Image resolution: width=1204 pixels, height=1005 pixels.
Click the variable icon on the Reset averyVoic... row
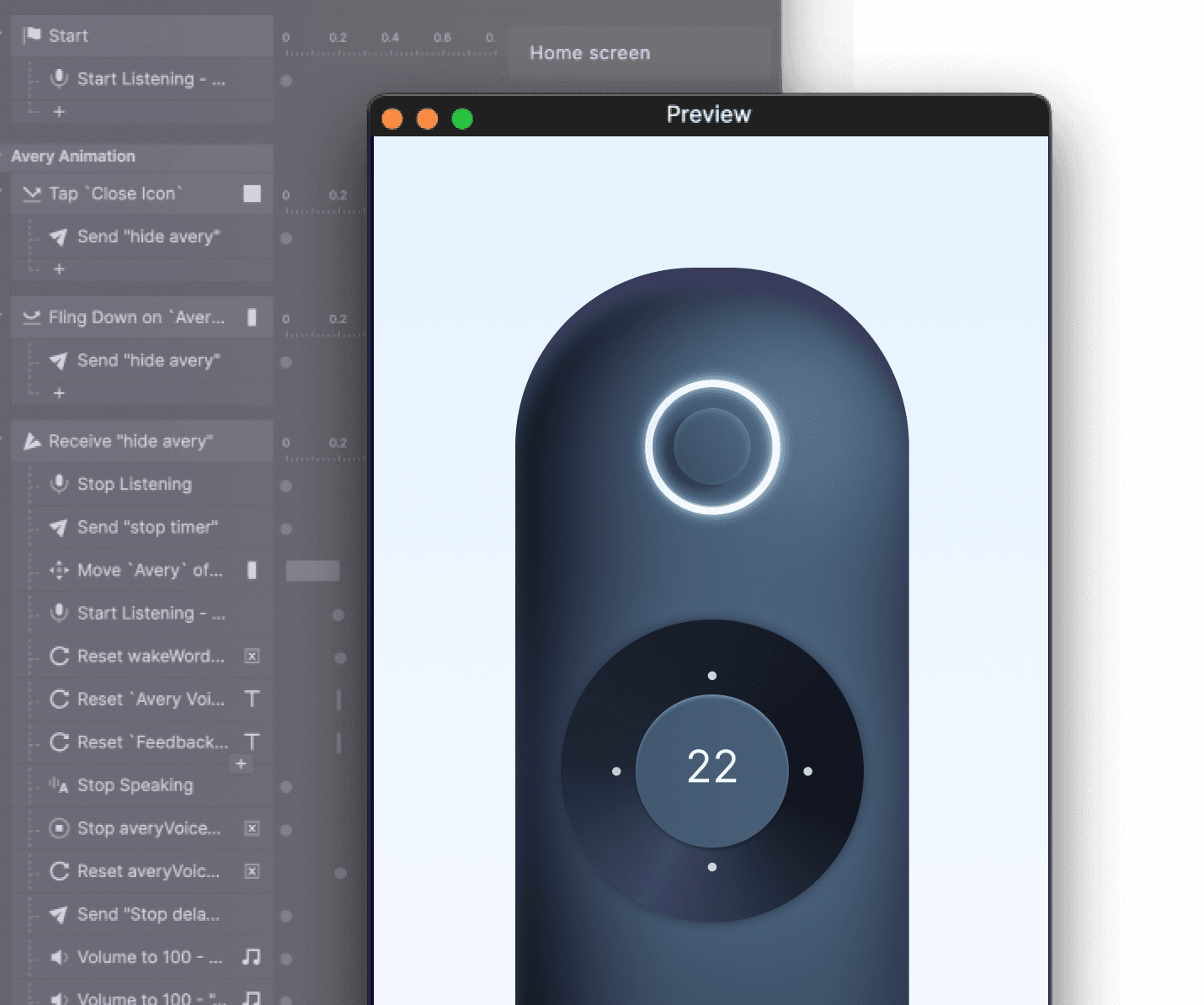[x=252, y=871]
